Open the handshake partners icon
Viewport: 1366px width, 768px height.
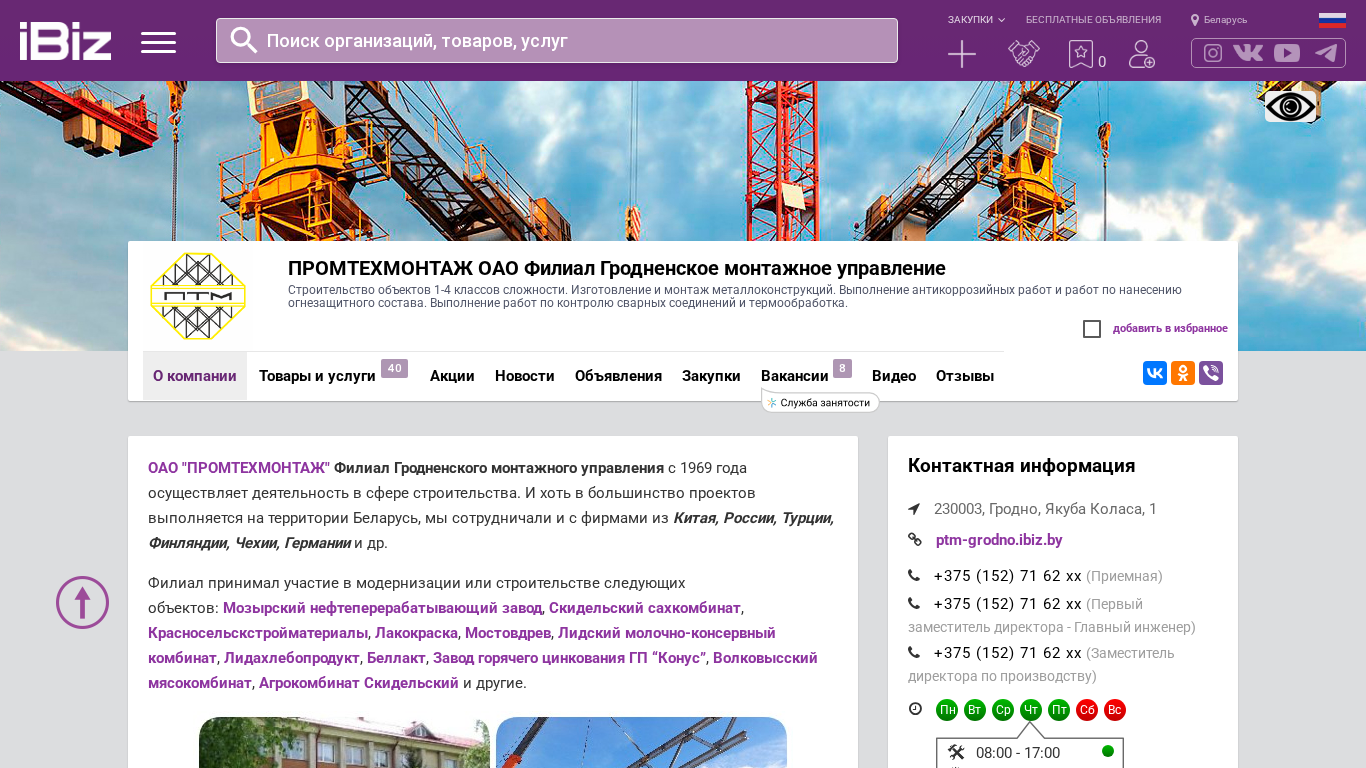tap(1024, 54)
